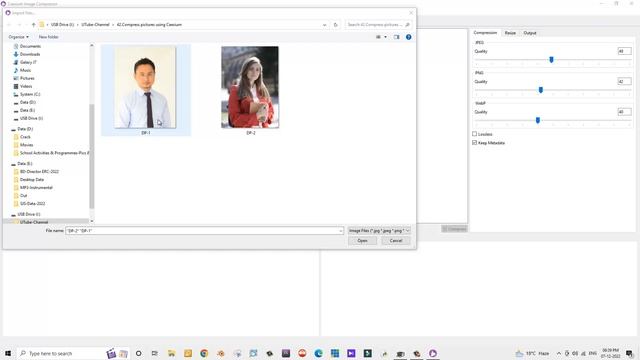Click the WebP Quality value box

coord(624,111)
